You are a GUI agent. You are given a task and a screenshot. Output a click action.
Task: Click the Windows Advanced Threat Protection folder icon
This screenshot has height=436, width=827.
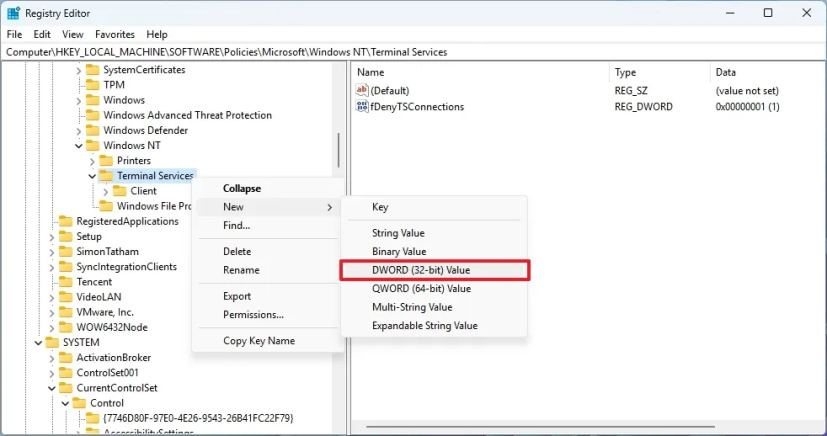click(x=93, y=115)
